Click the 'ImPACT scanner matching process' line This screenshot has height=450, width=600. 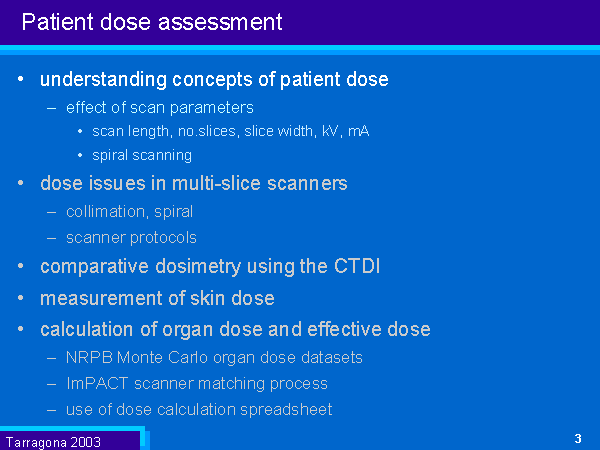pyautogui.click(x=197, y=383)
